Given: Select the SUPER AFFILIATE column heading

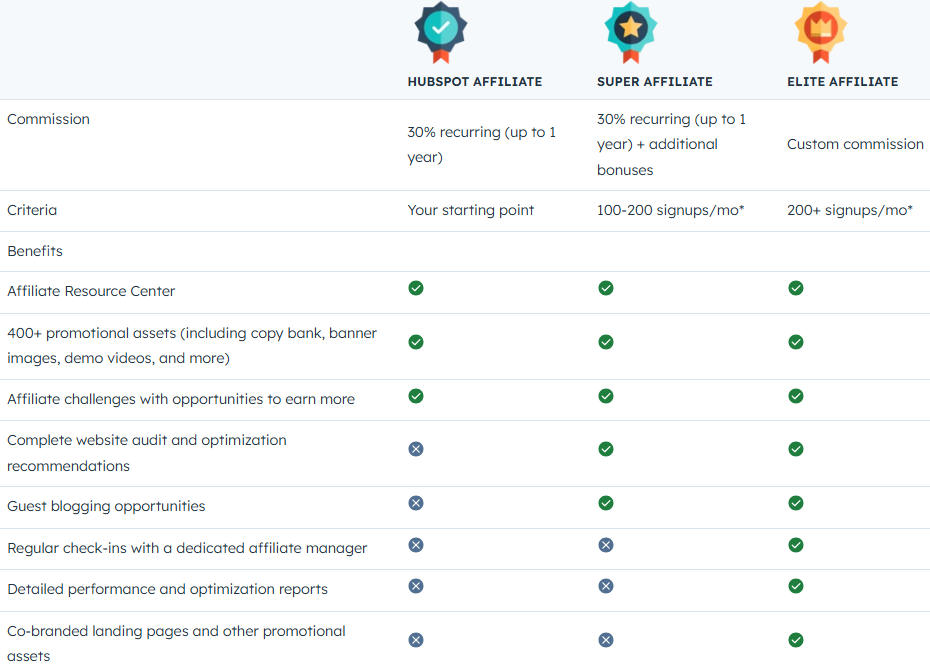Looking at the screenshot, I should coord(655,82).
